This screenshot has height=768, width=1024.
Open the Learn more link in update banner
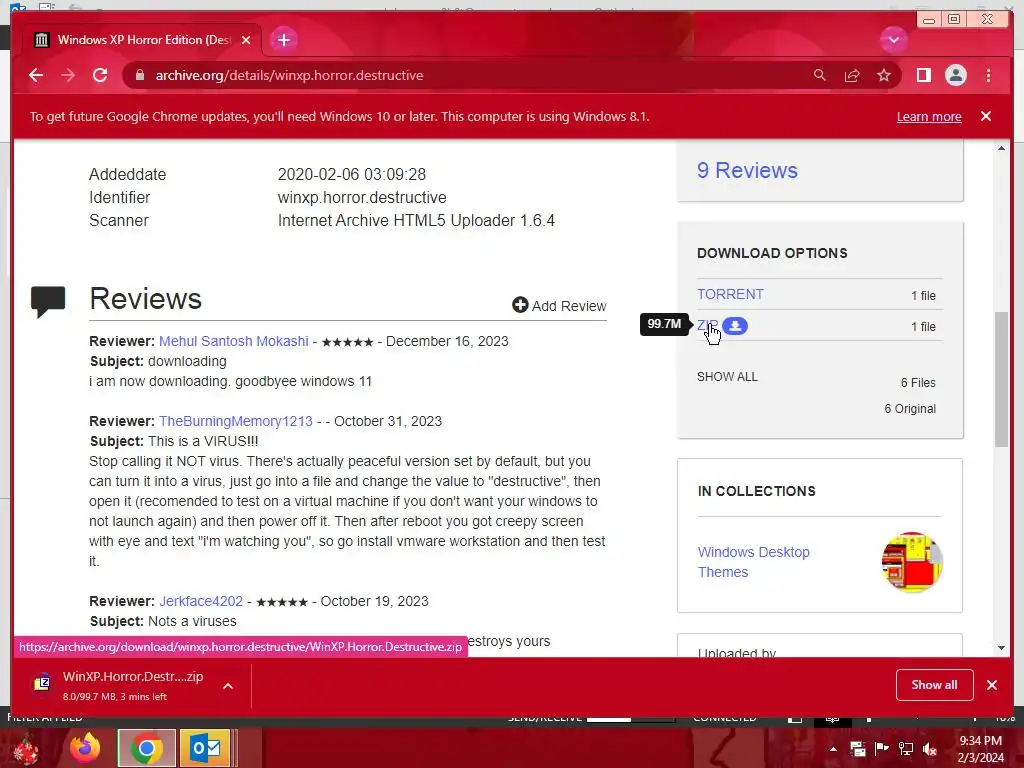929,116
